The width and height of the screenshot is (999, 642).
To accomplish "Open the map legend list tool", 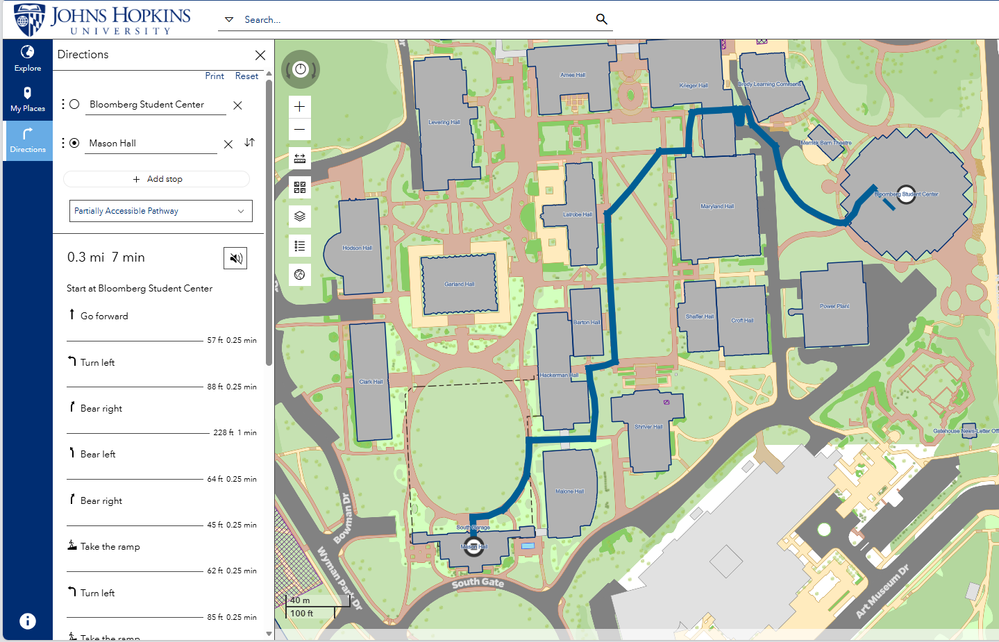I will tap(300, 246).
